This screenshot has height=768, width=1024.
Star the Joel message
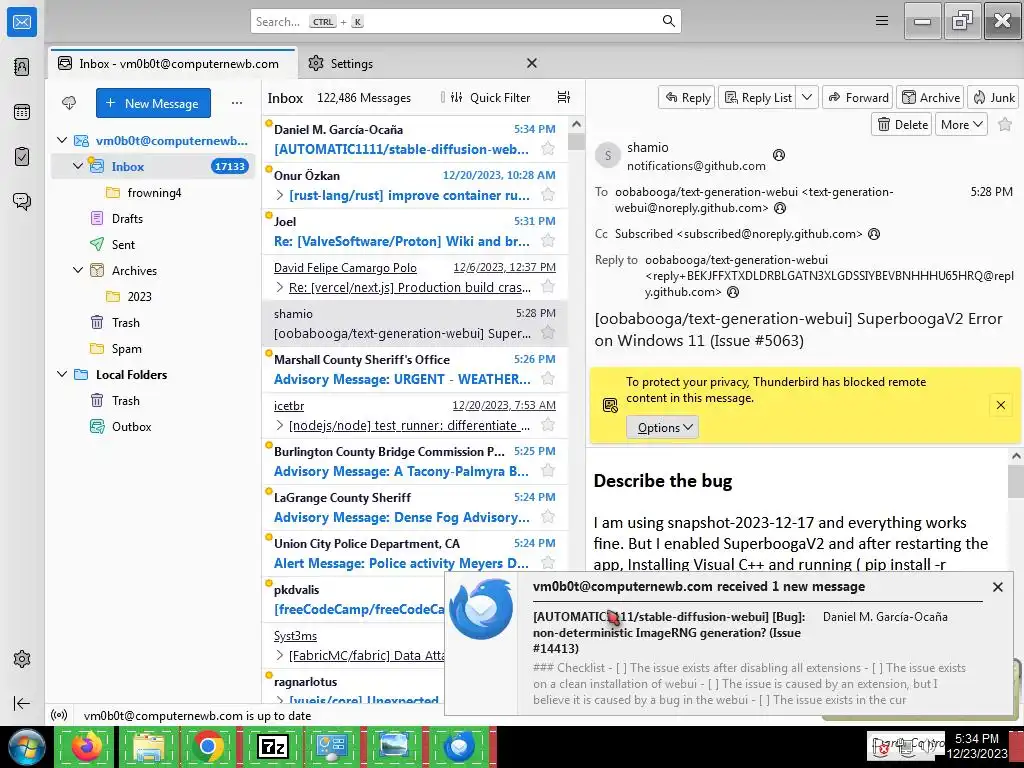point(548,240)
